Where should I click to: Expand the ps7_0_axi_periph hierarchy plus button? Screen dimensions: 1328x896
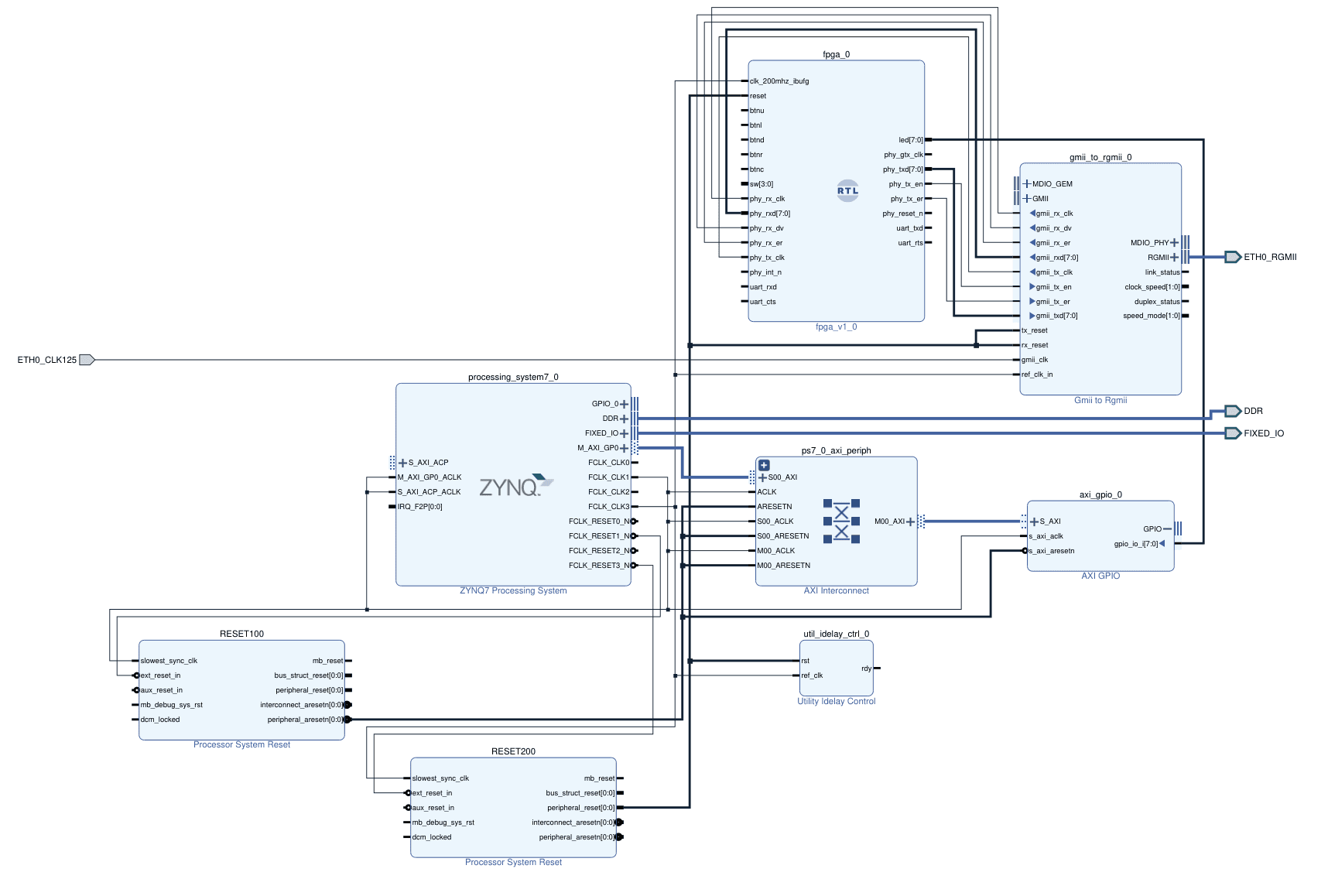[764, 465]
